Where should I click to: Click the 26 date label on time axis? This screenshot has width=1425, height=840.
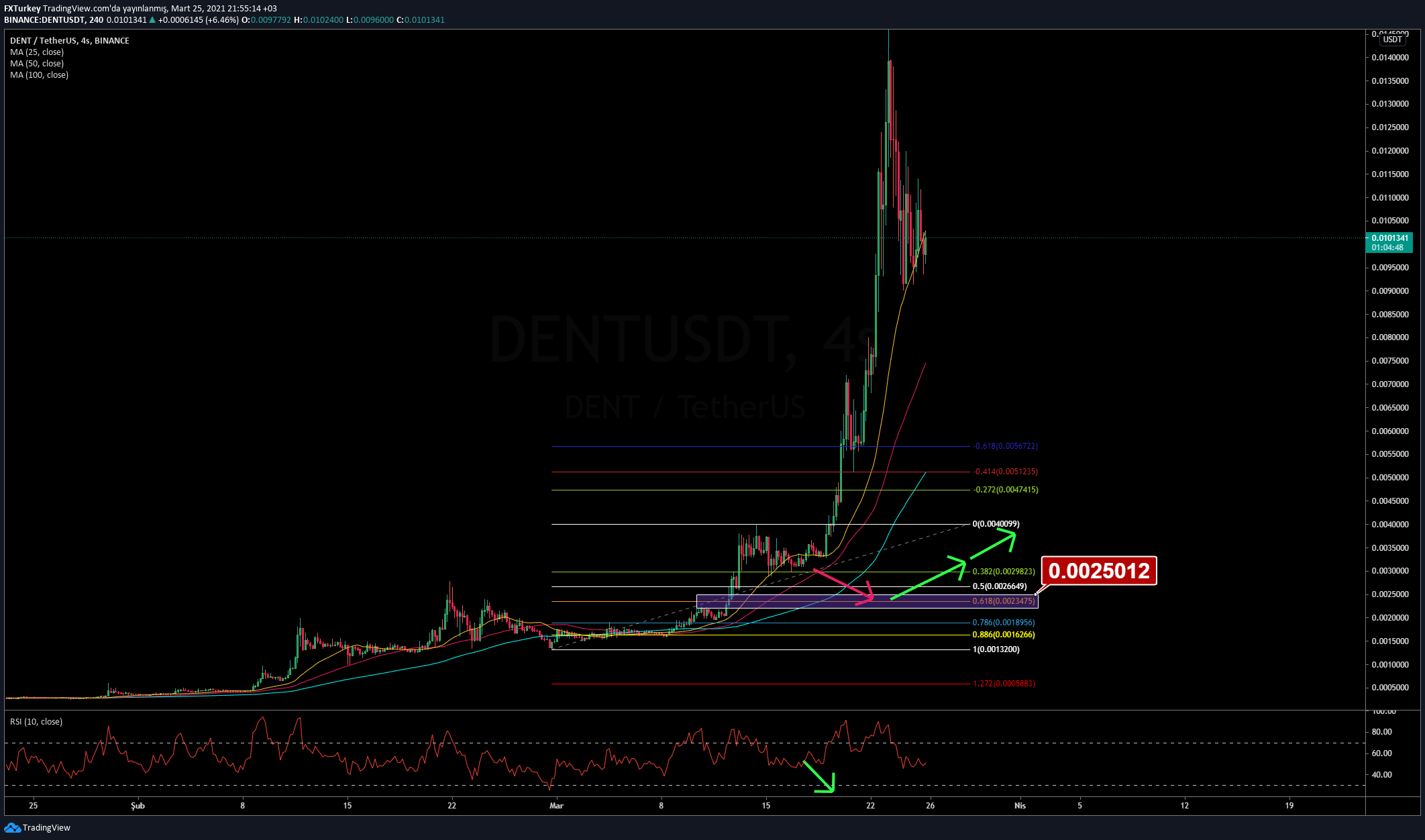[x=930, y=806]
